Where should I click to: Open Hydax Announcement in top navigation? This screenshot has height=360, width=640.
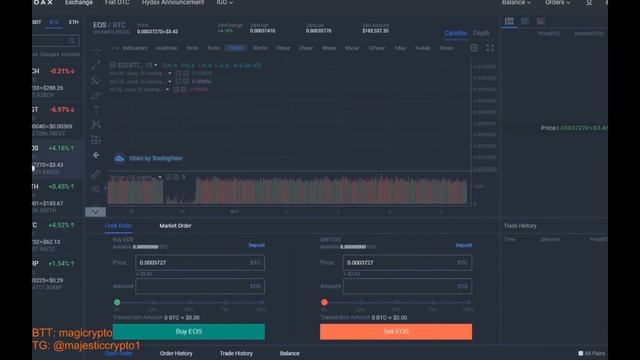[173, 3]
